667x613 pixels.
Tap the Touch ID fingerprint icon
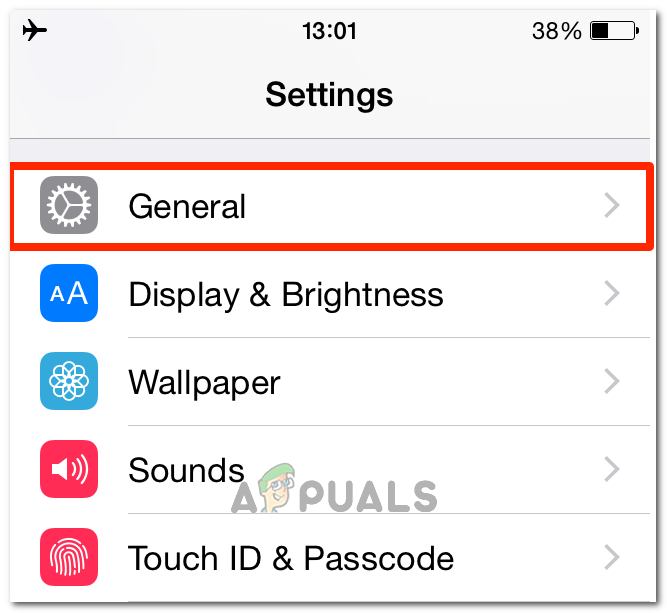point(69,557)
